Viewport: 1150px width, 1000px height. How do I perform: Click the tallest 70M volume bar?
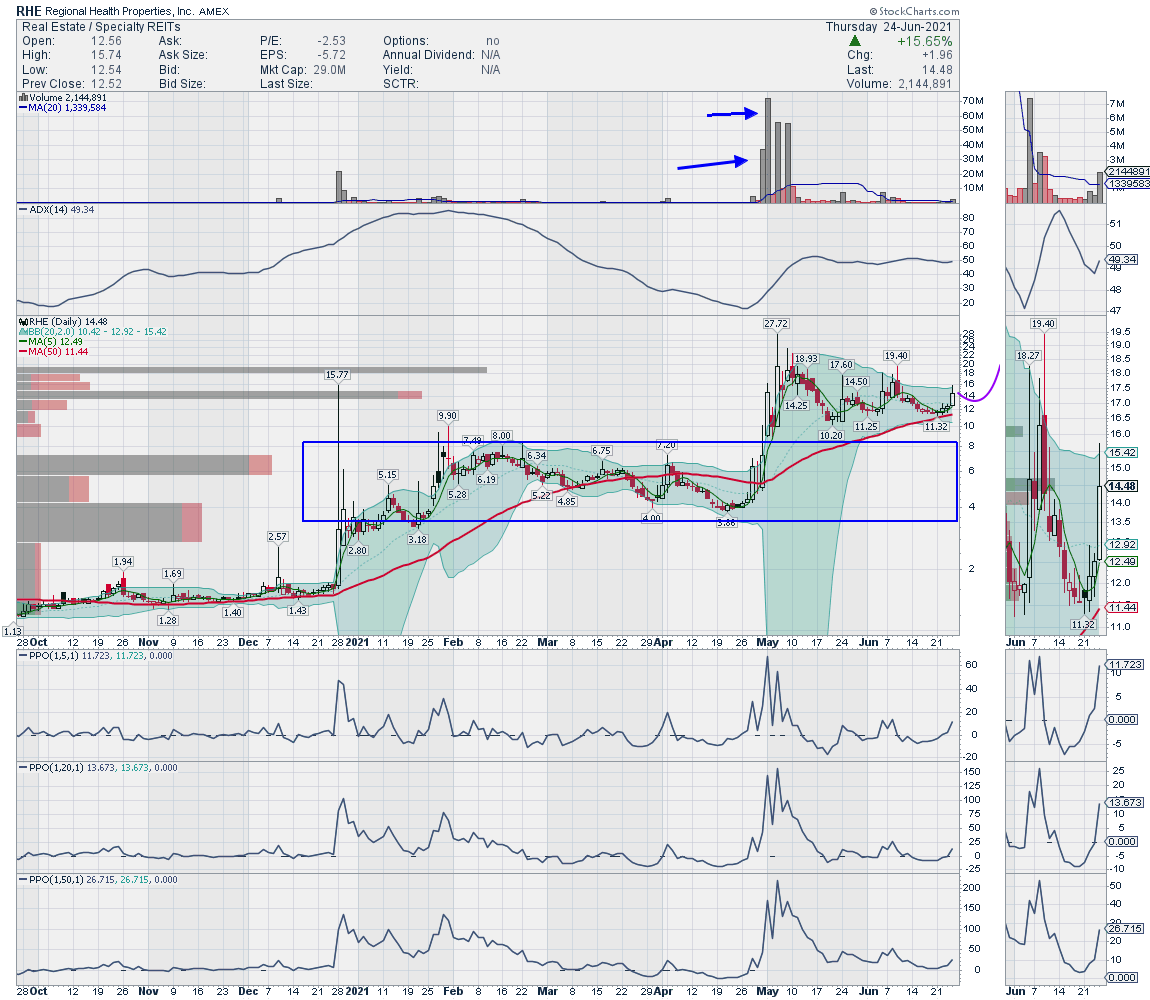(x=768, y=150)
